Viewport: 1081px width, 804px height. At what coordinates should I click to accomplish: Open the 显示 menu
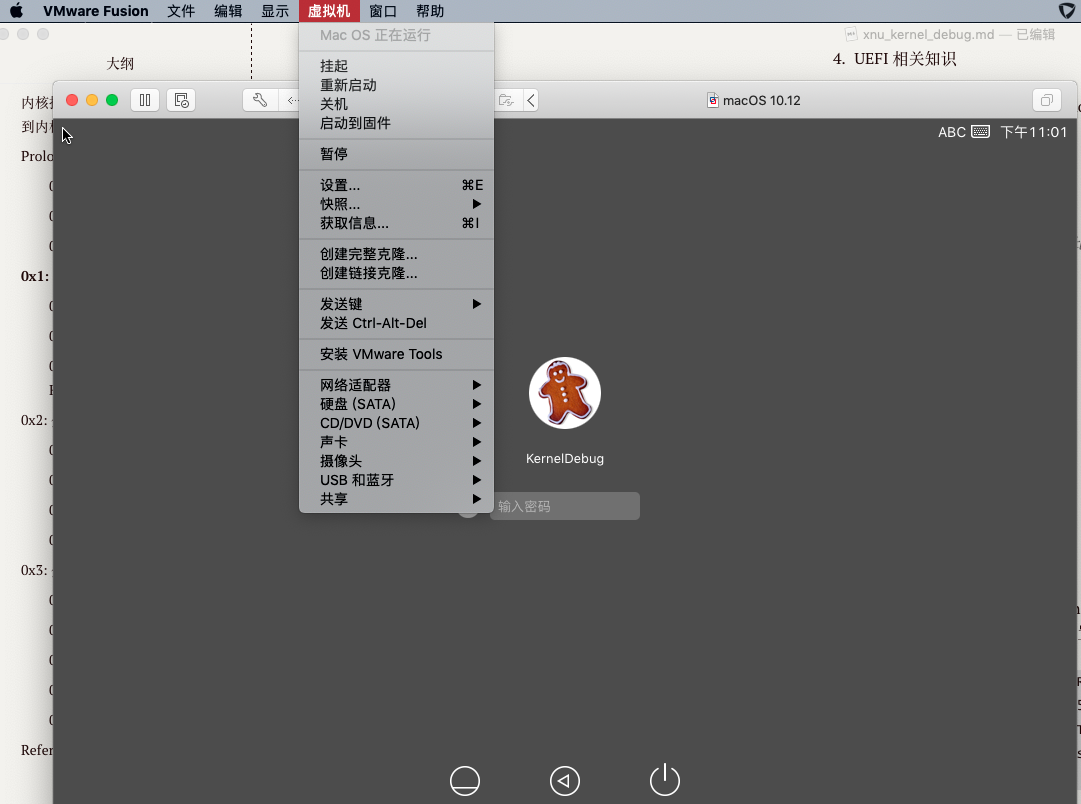[x=274, y=11]
